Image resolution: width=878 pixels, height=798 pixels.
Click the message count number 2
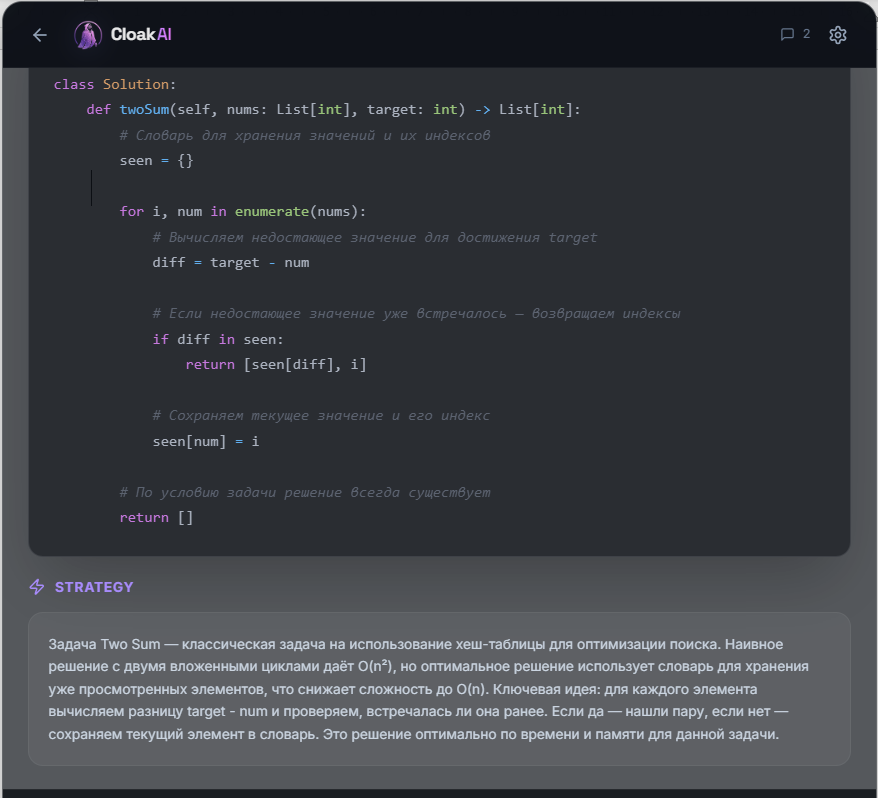pyautogui.click(x=806, y=34)
